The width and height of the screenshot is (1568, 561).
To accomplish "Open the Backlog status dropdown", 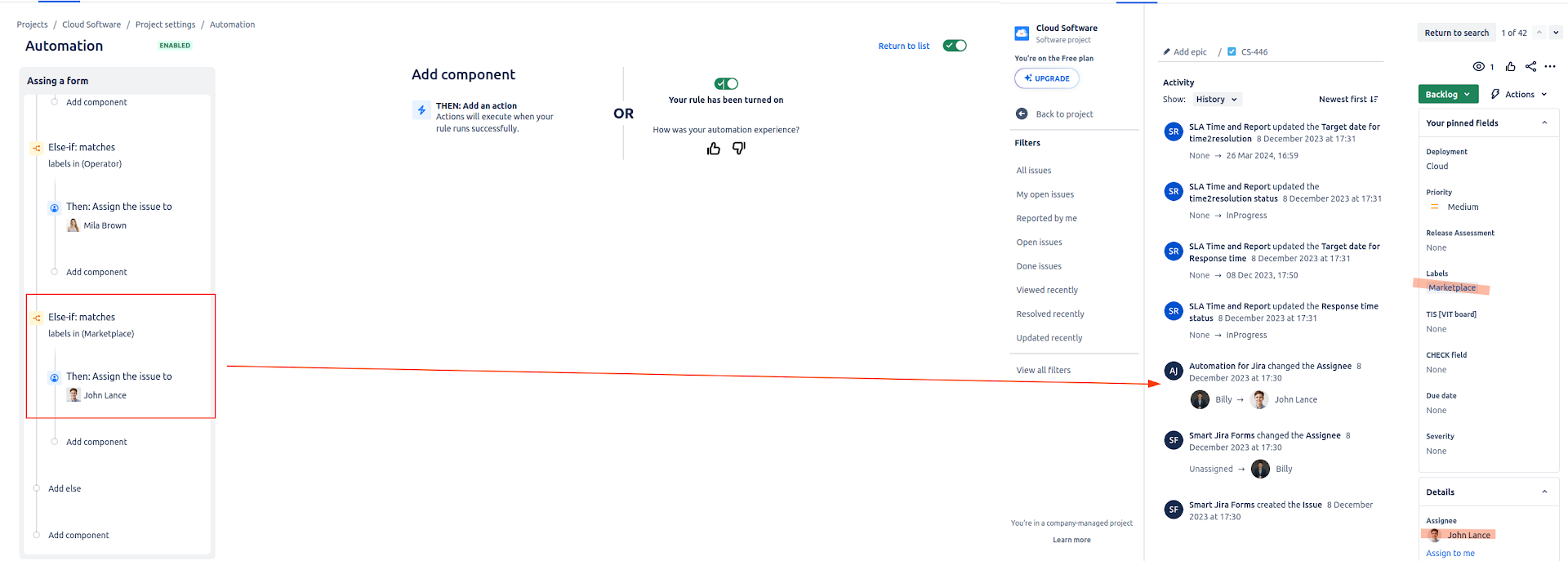I will [x=1448, y=95].
